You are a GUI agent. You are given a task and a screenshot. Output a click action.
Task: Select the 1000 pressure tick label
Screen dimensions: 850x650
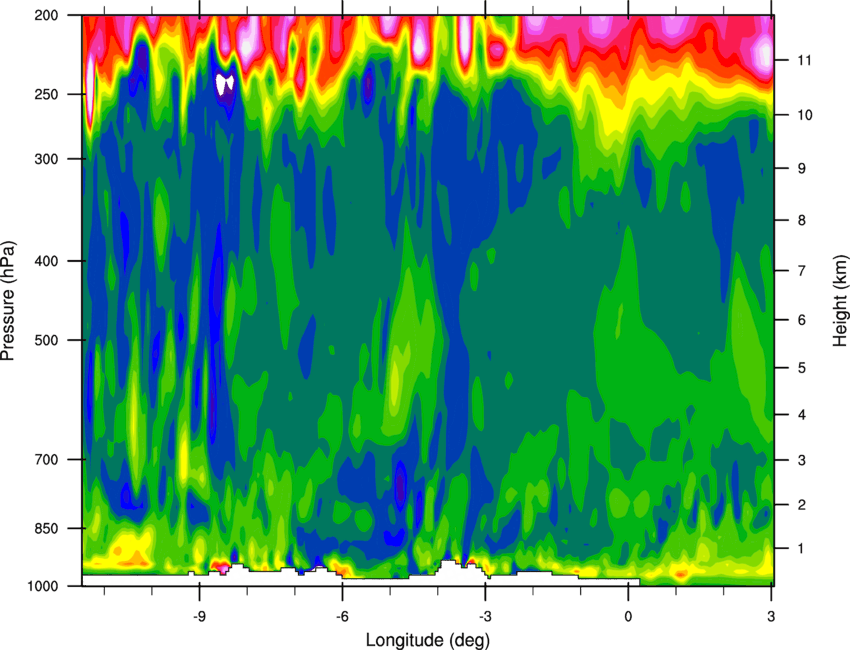43,586
